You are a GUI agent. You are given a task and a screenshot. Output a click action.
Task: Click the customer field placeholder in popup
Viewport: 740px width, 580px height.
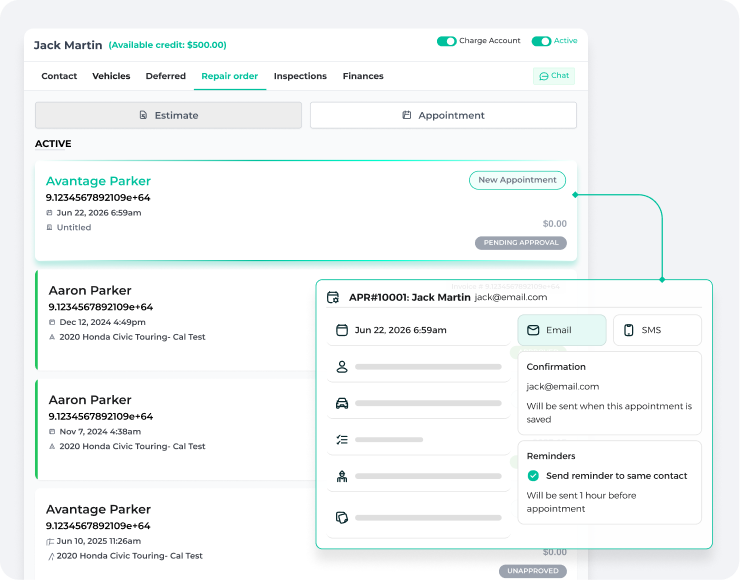point(418,367)
